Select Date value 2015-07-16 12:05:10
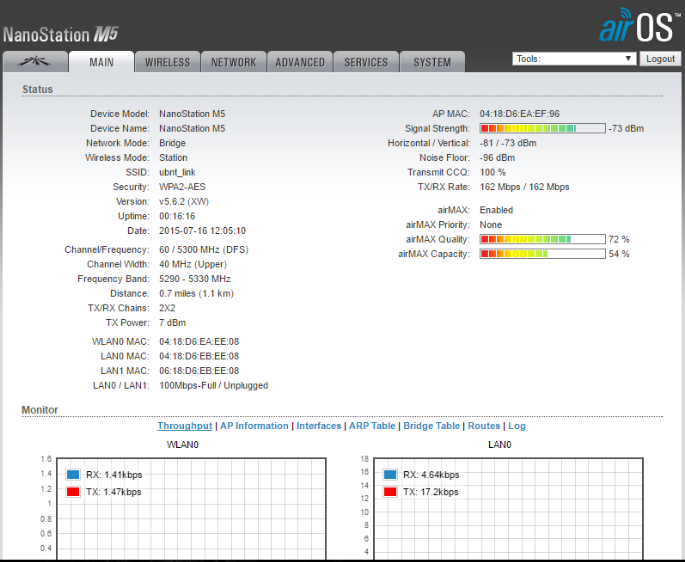This screenshot has height=562, width=685. [202, 230]
